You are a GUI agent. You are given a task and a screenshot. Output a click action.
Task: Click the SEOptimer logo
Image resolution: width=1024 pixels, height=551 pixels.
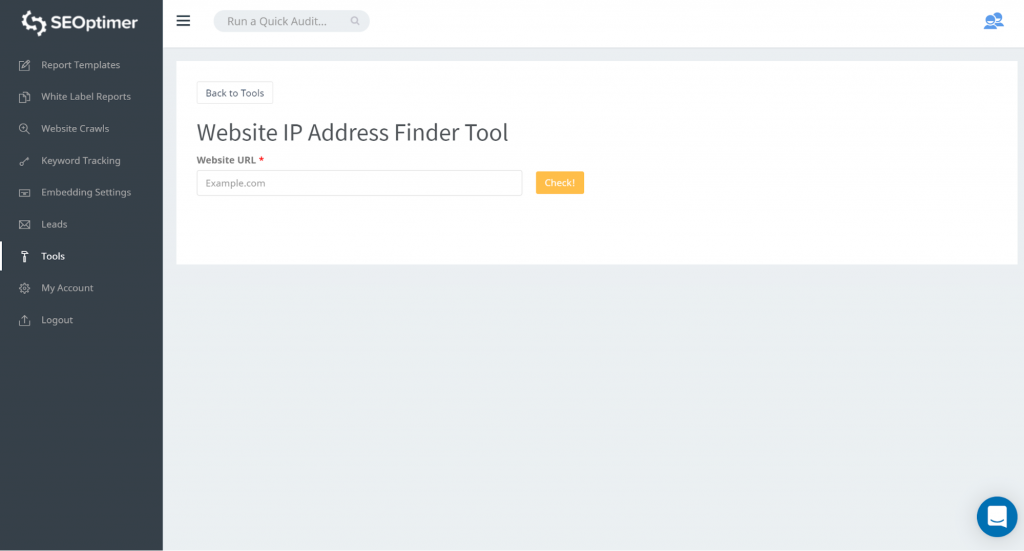[x=80, y=22]
